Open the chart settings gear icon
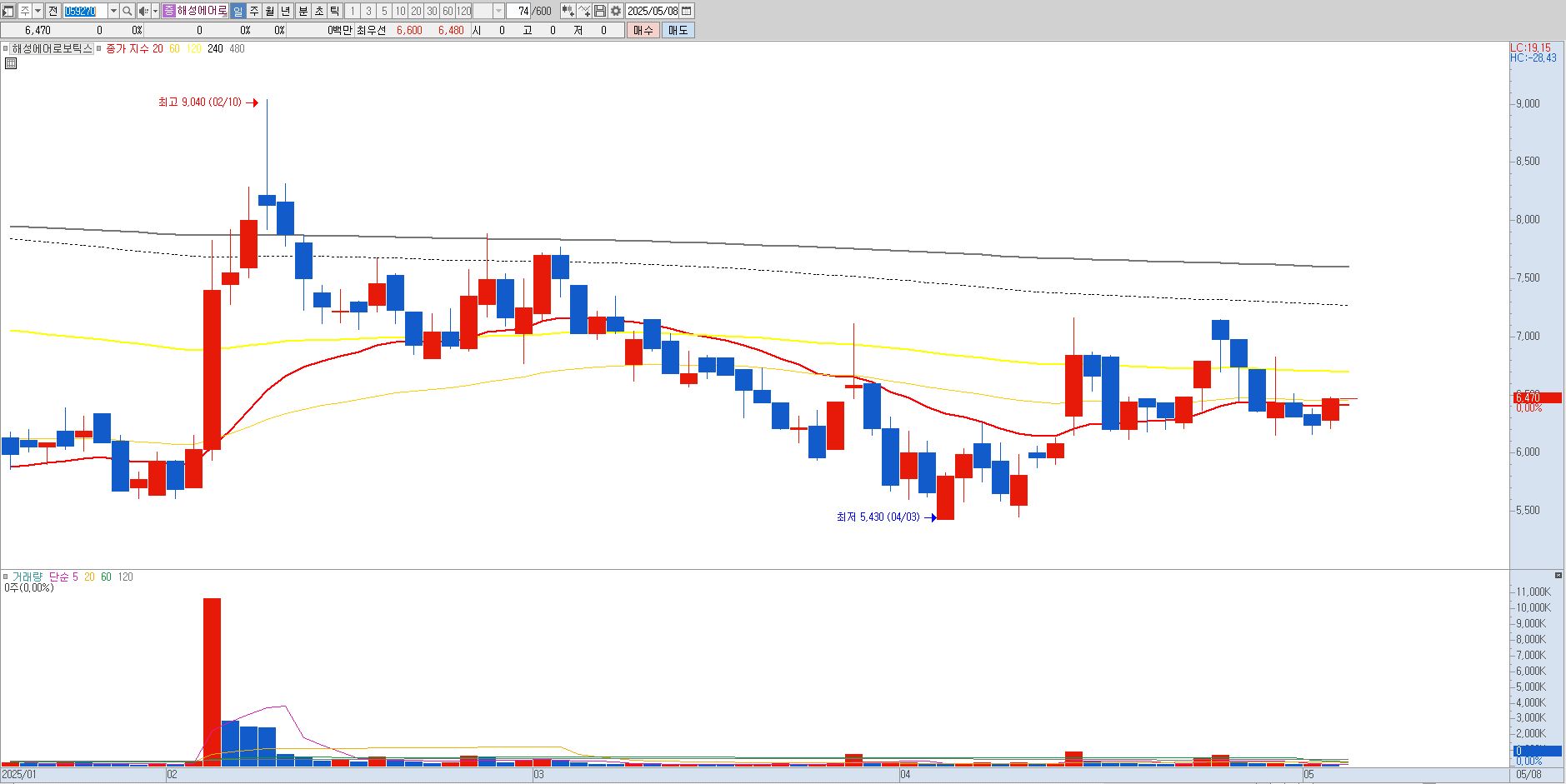Screen dimensions: 1566x784 616,11
